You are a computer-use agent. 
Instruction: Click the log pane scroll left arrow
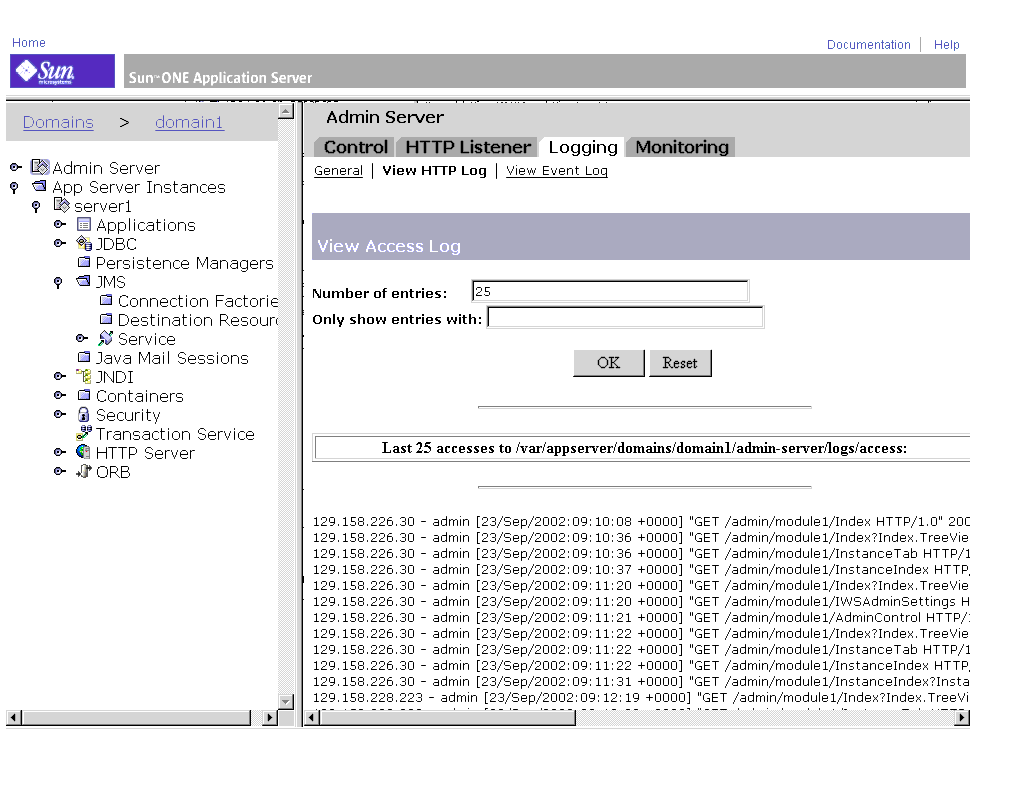(312, 717)
